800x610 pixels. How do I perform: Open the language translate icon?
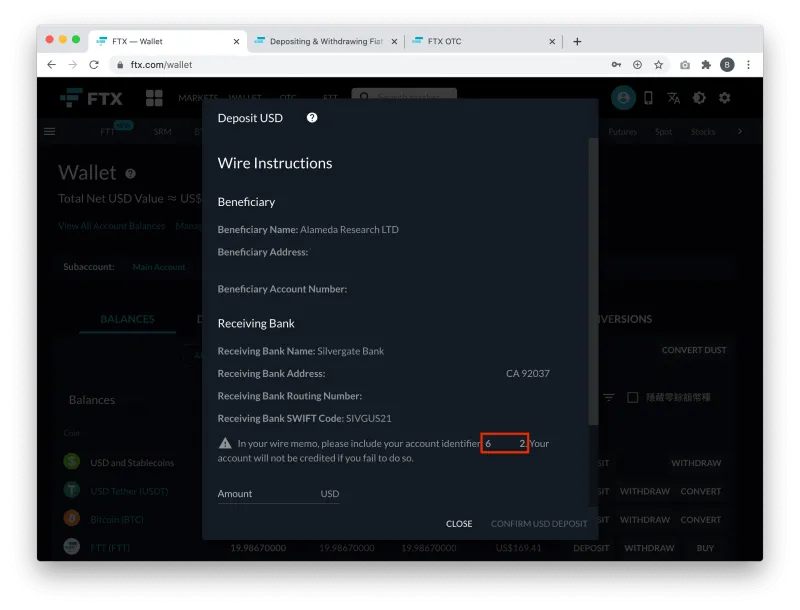(x=673, y=98)
